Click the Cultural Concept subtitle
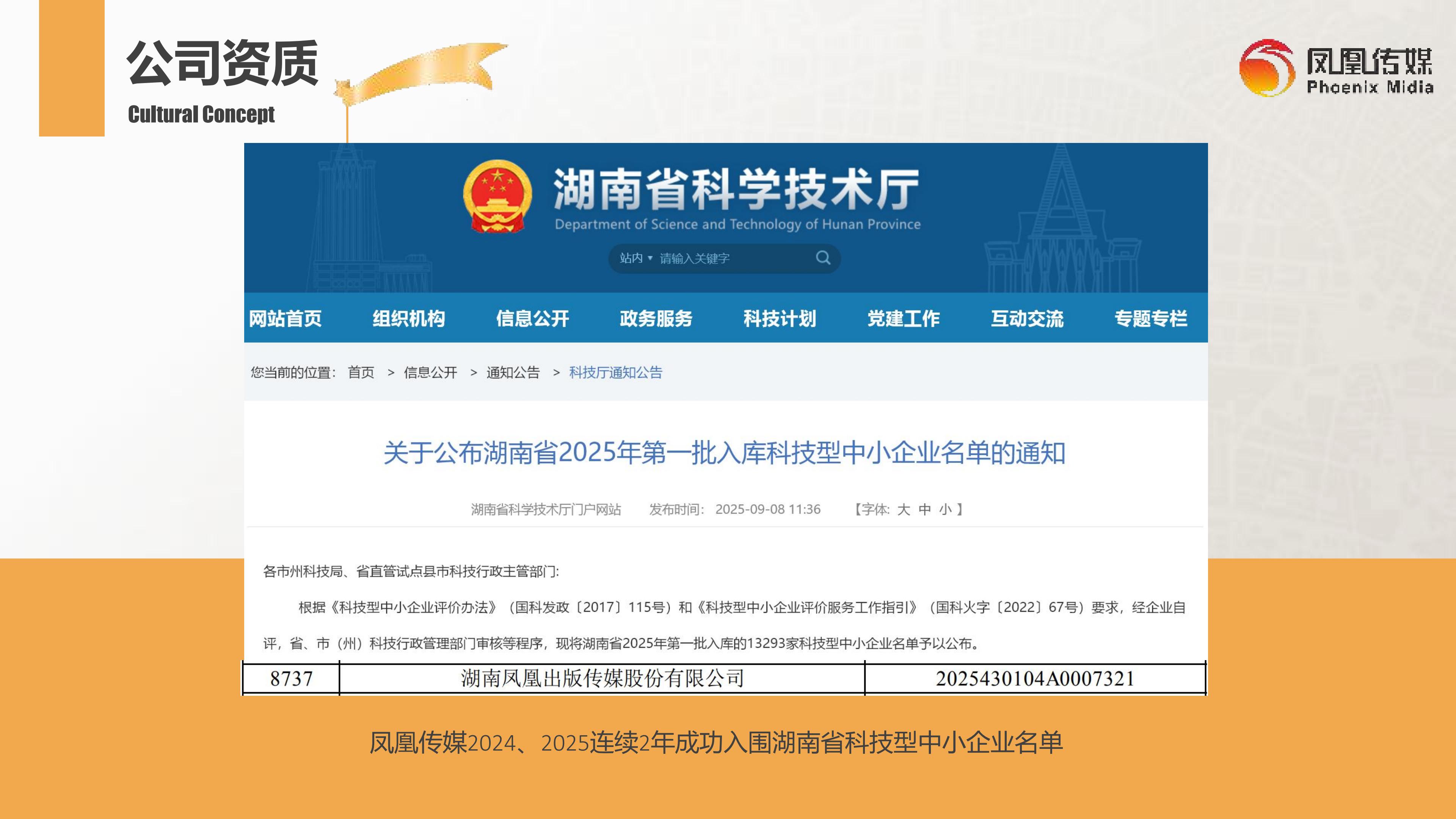The image size is (1456, 819). [x=201, y=114]
